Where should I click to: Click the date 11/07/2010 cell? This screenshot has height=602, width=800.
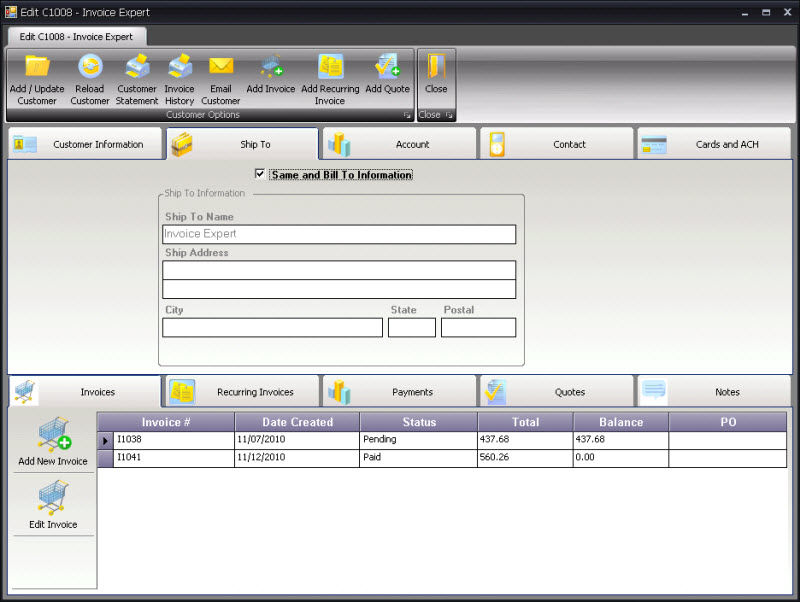(x=297, y=440)
